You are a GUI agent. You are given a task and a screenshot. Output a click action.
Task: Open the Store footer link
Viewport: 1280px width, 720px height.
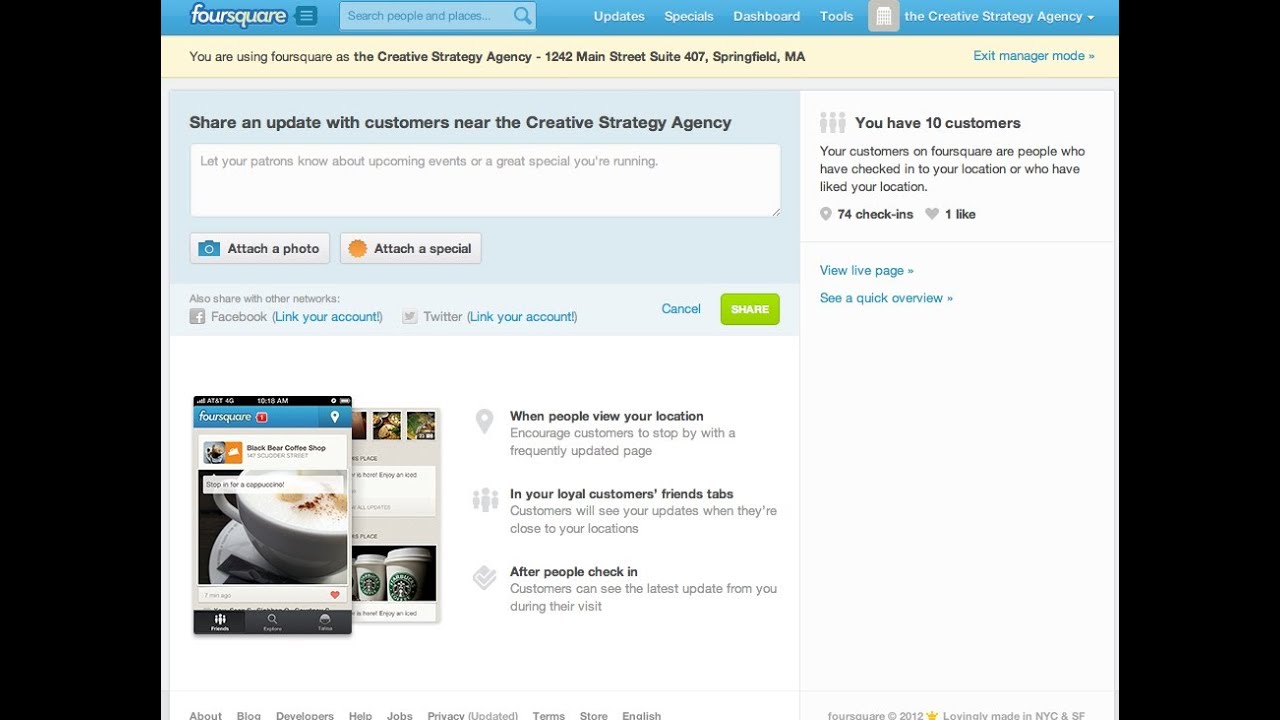coord(594,715)
